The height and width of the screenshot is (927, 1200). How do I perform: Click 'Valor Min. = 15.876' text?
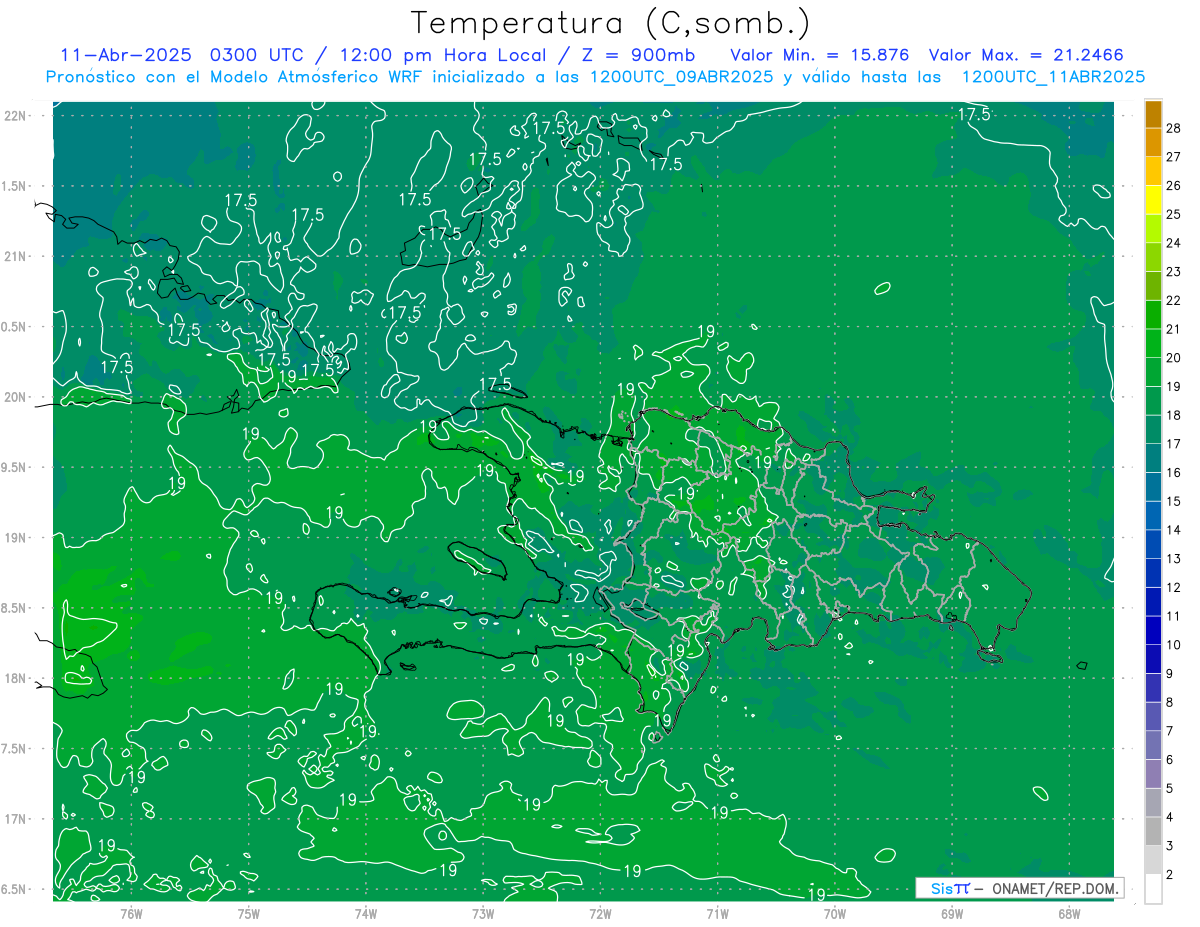pyautogui.click(x=820, y=55)
